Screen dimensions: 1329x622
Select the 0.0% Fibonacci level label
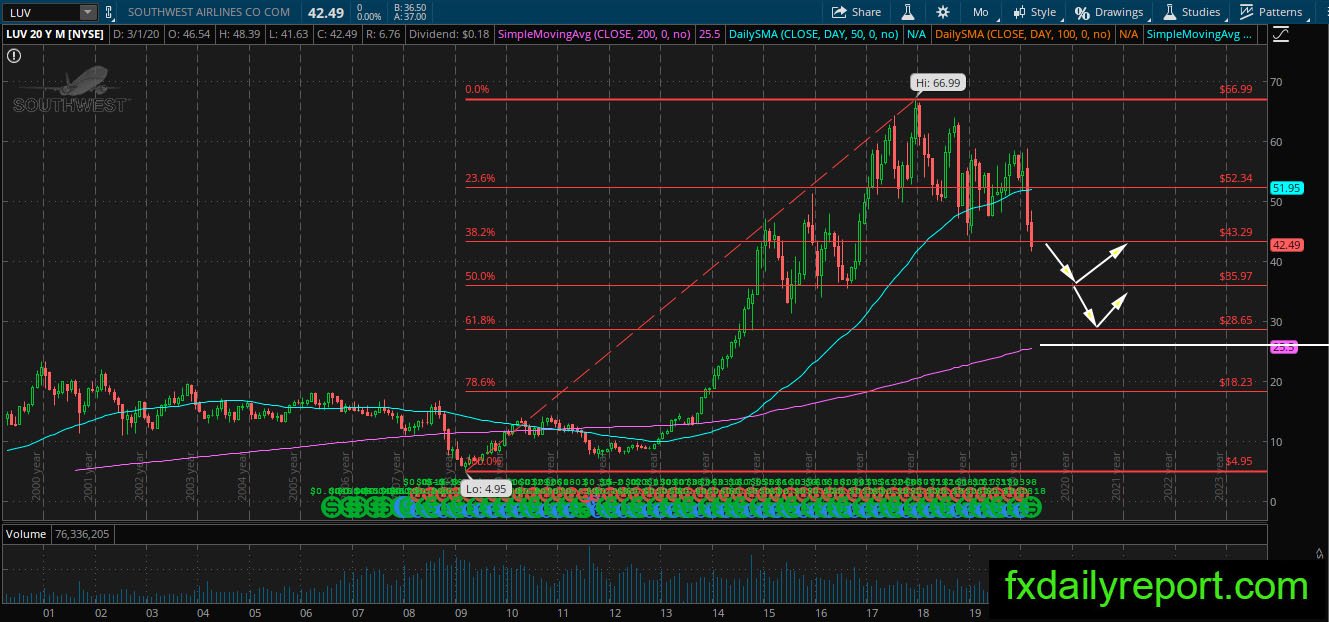click(x=477, y=90)
